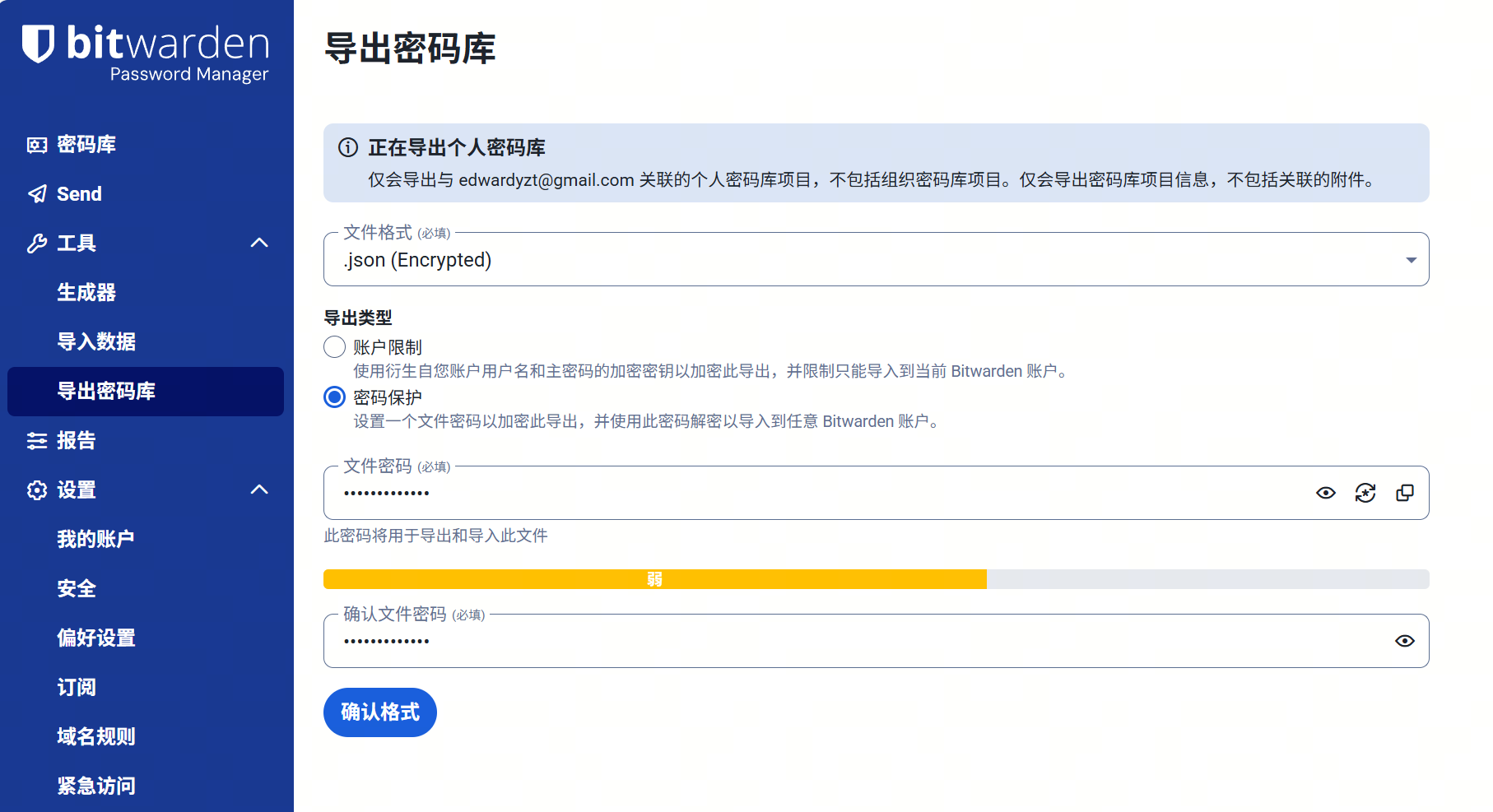The height and width of the screenshot is (812, 1493).
Task: Click the Send paper plane icon
Action: 37,194
